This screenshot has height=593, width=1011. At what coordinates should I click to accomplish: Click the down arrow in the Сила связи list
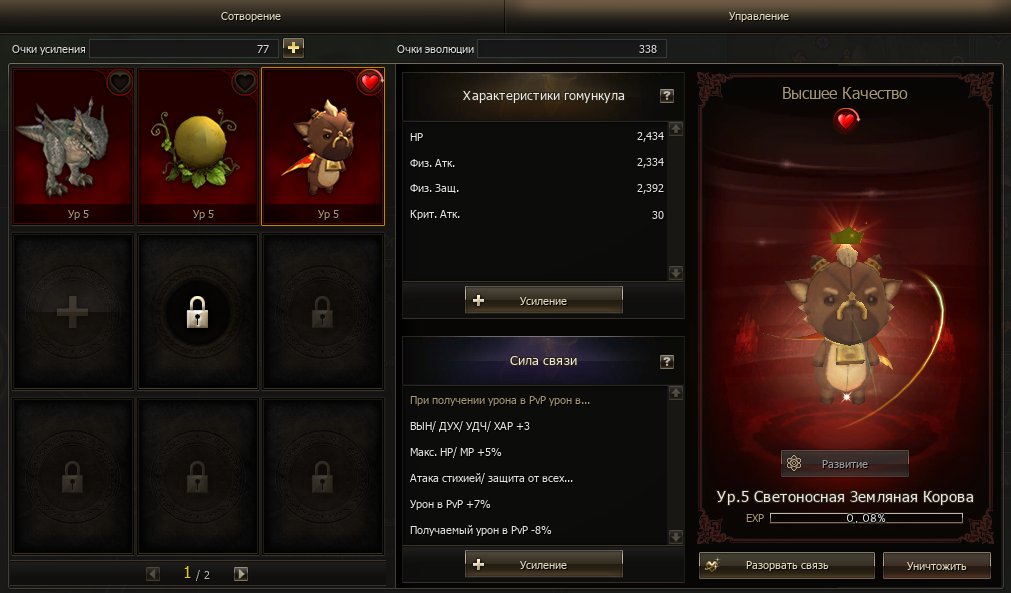[x=676, y=536]
